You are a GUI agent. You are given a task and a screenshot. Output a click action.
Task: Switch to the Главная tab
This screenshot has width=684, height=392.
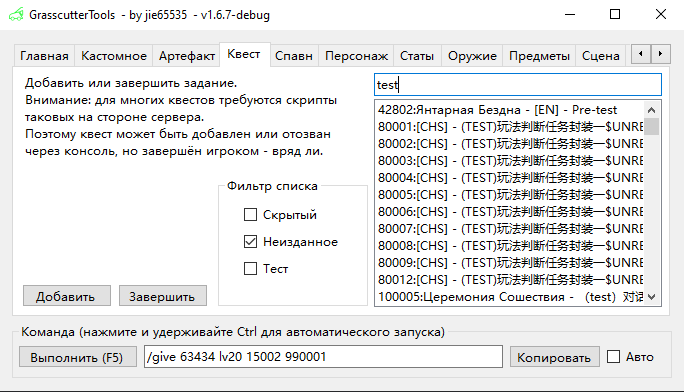point(44,56)
